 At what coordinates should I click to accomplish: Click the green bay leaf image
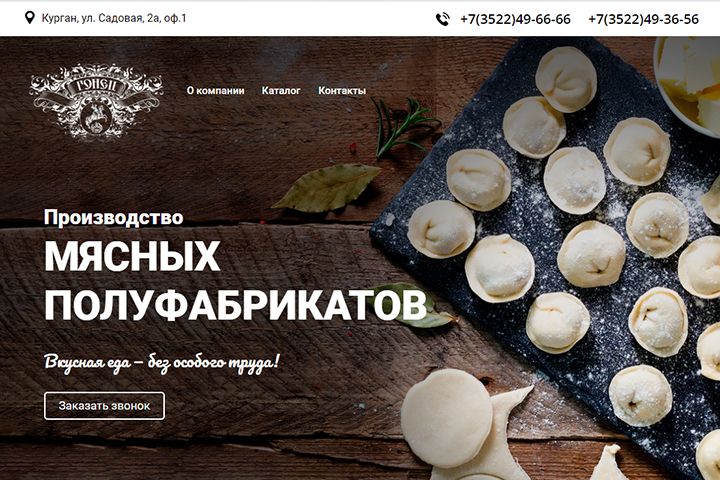328,187
